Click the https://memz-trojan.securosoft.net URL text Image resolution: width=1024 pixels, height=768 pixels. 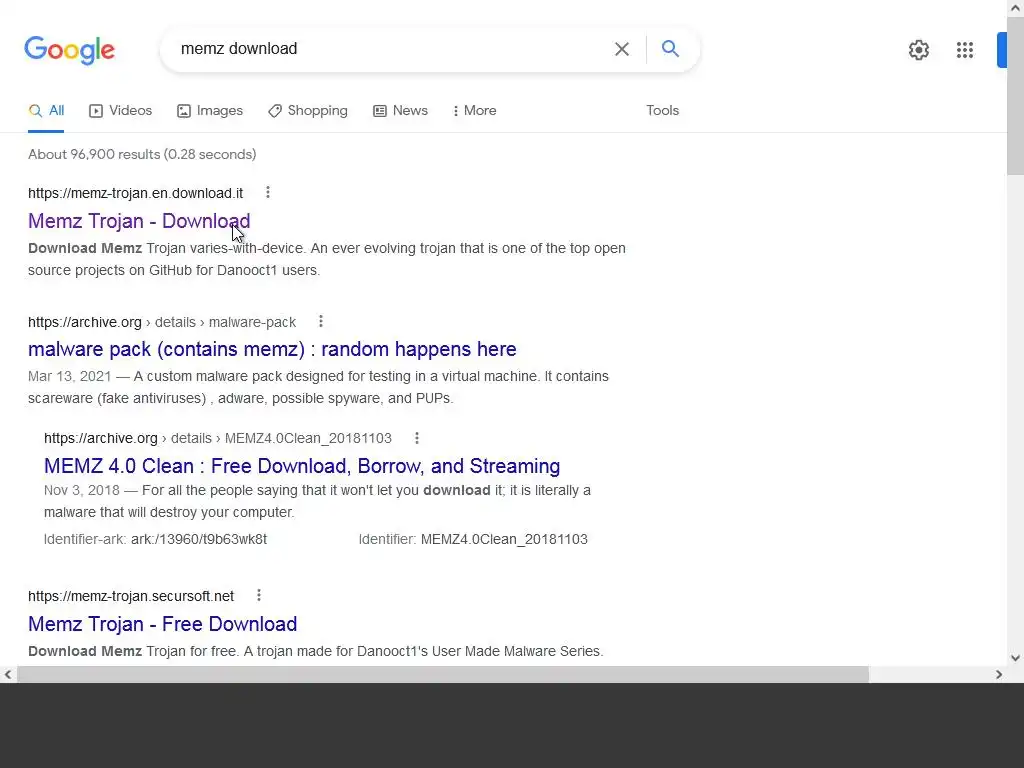(131, 596)
